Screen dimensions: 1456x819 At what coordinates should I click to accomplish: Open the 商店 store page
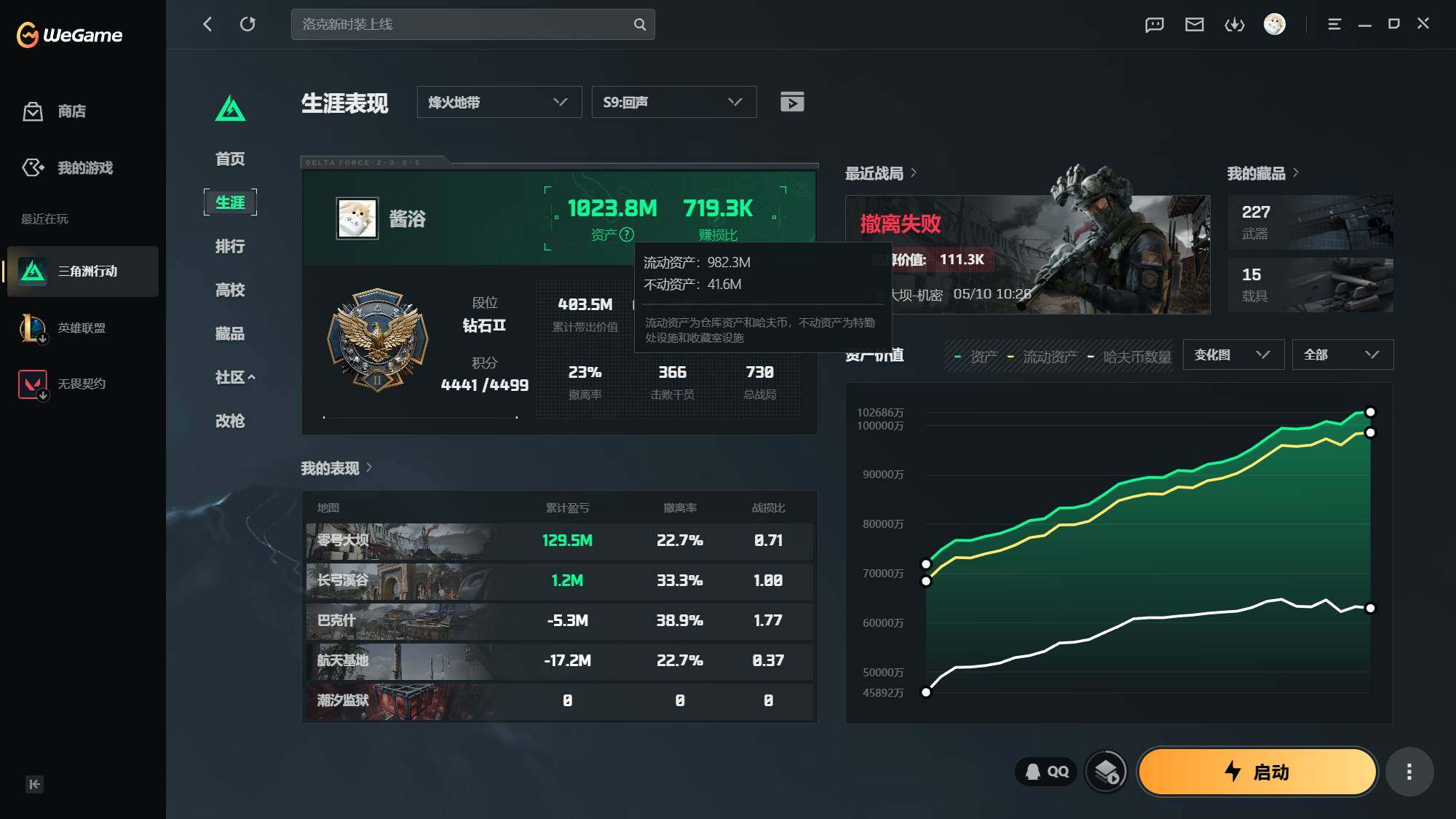[54, 111]
